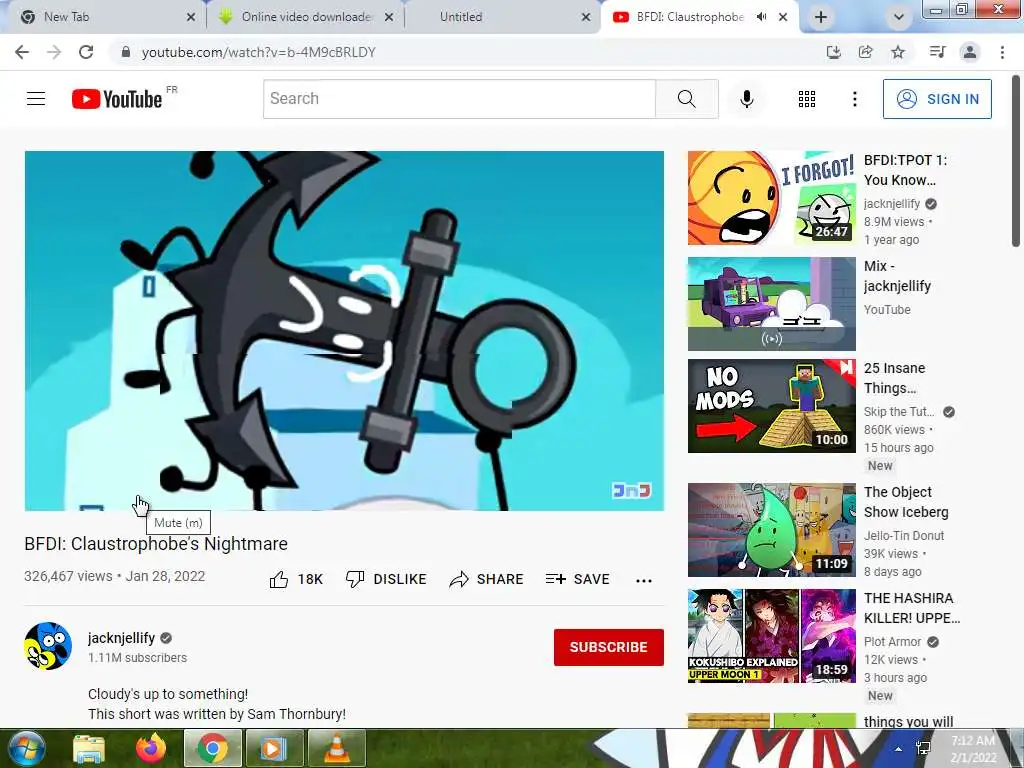Click The Object Show Iceberg title

pos(906,502)
